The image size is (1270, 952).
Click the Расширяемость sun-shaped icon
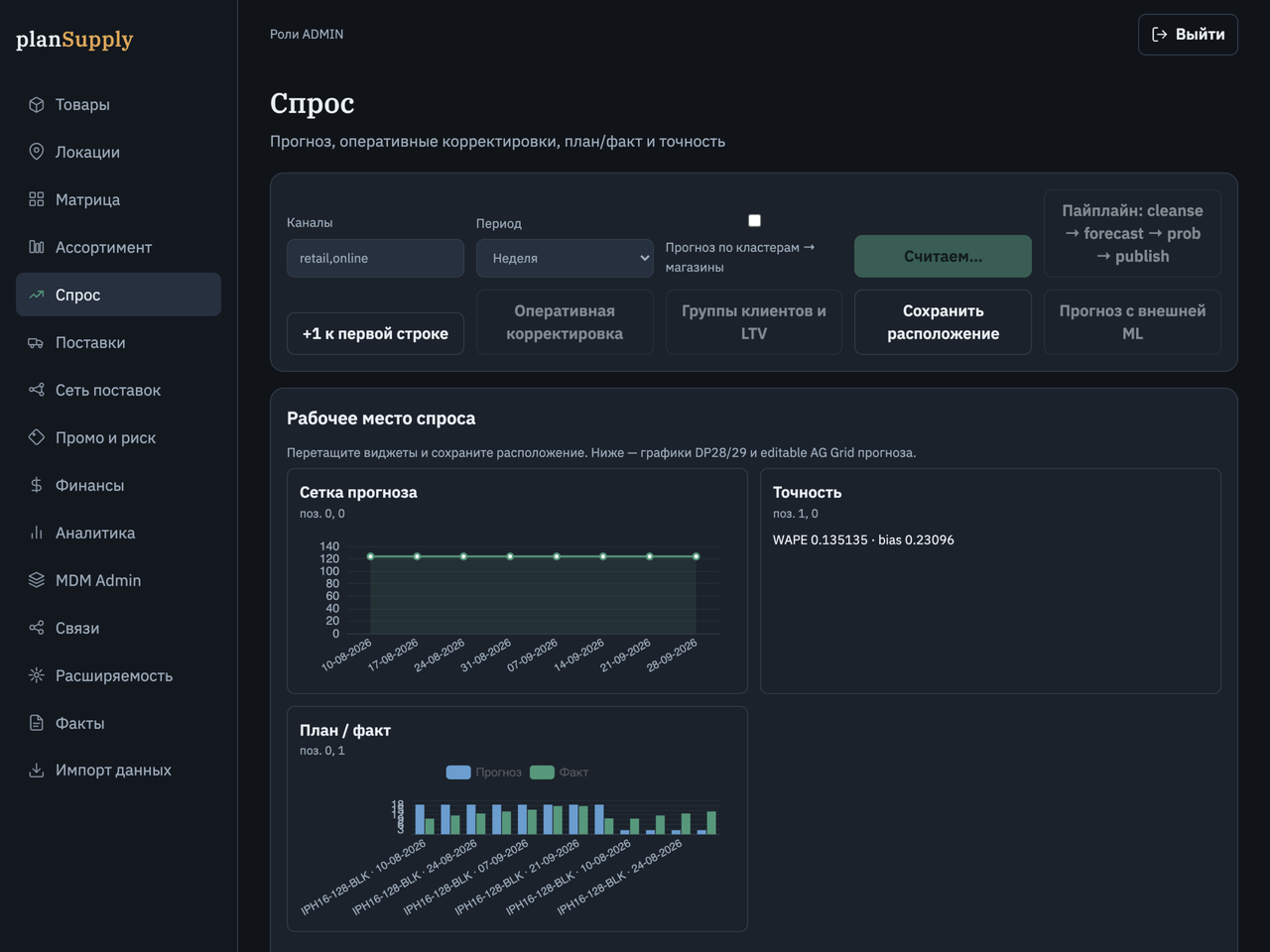(37, 675)
